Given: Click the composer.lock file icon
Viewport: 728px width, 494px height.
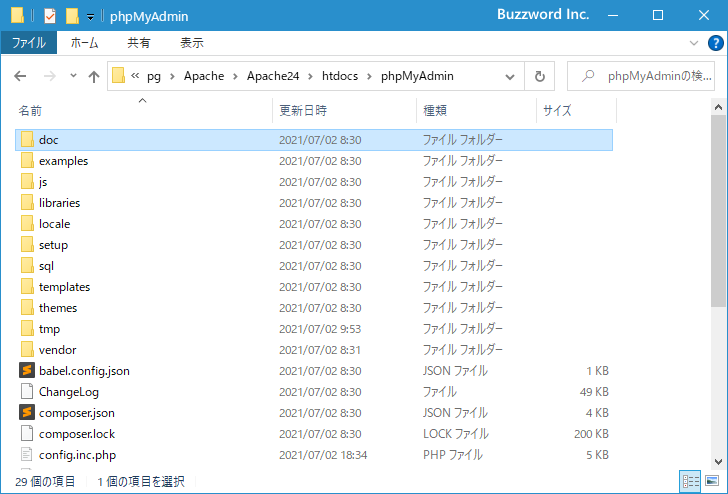Looking at the screenshot, I should pyautogui.click(x=27, y=434).
